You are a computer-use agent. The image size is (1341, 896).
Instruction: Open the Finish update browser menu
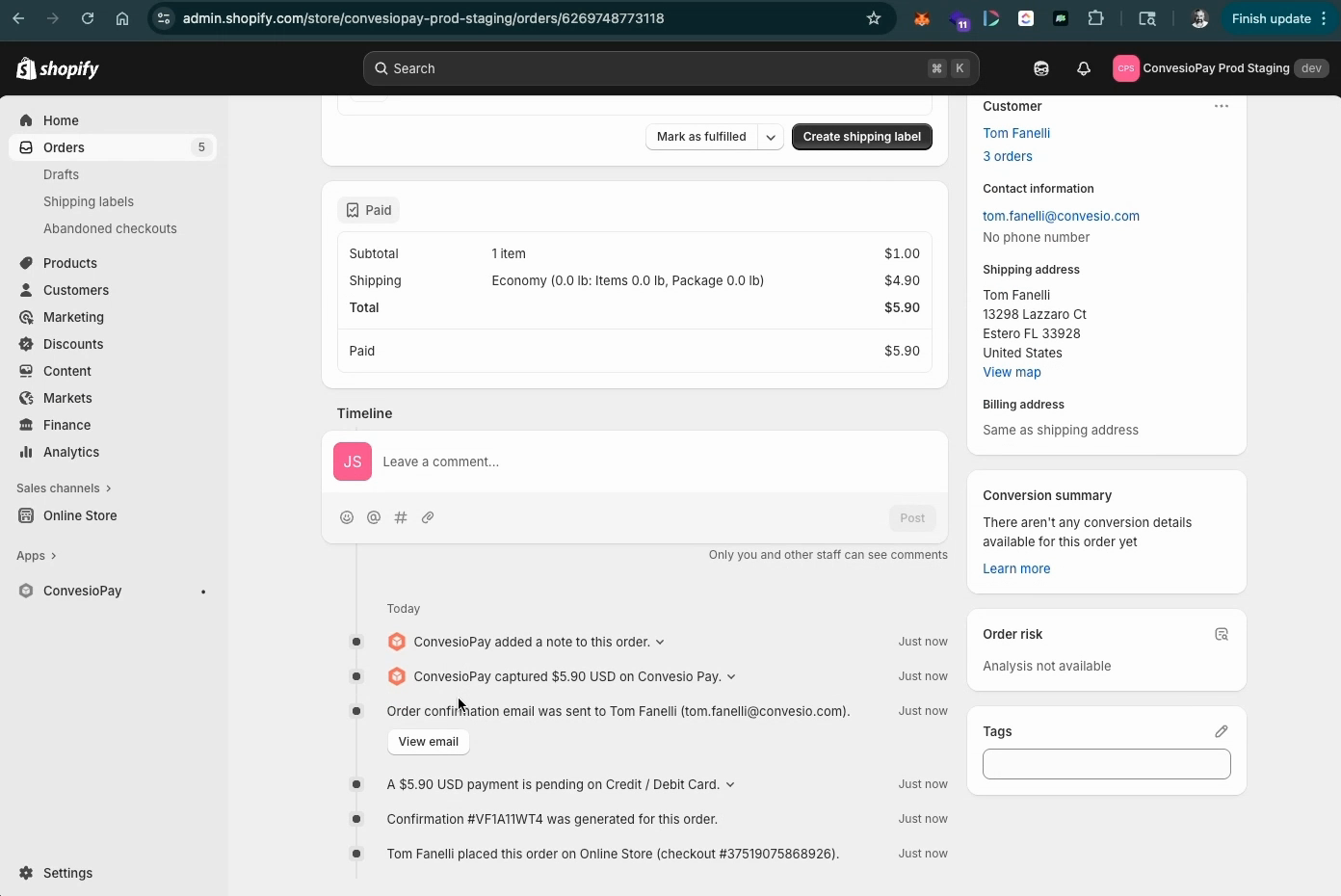point(1280,18)
